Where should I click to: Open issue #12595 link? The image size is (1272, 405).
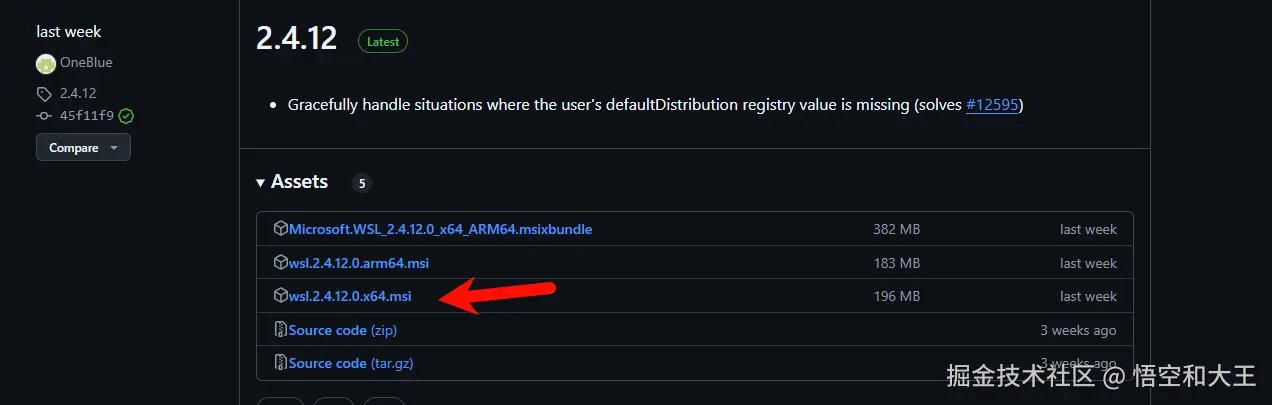point(992,105)
